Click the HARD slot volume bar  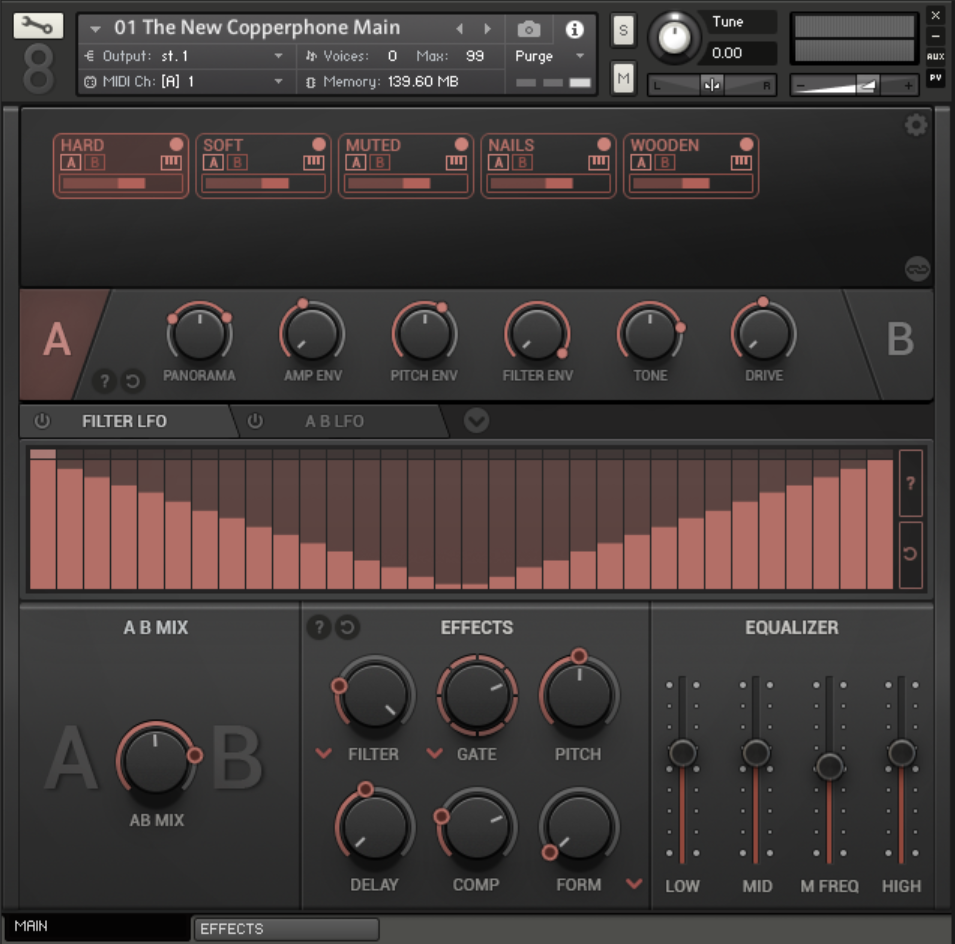click(x=121, y=183)
